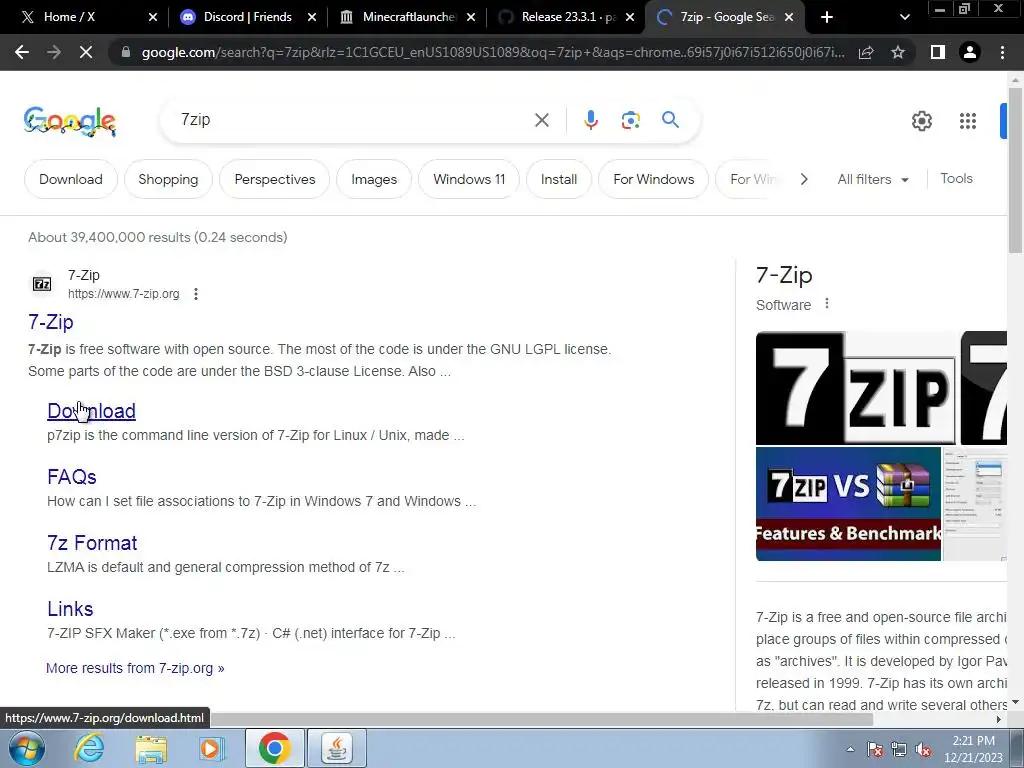
Task: Apply the For Windows filter chip
Action: click(x=654, y=179)
